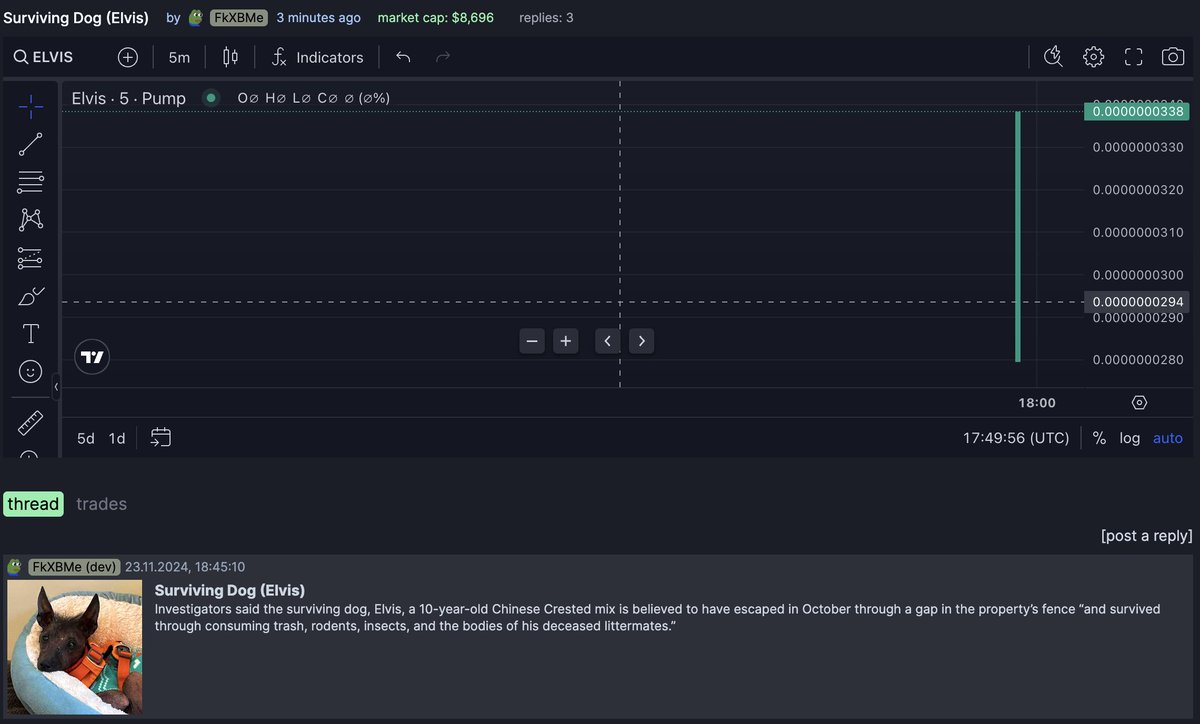Toggle auto scale mode
Viewport: 1200px width, 724px height.
1168,438
